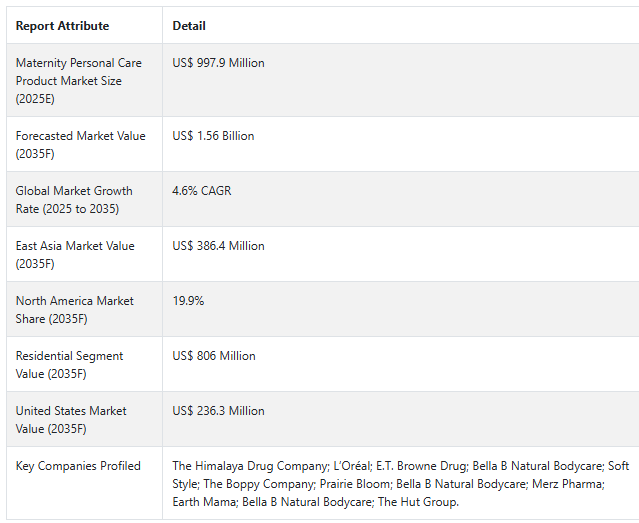Image resolution: width=639 pixels, height=523 pixels.
Task: Click the 4.6% CAGR value
Action: pyautogui.click(x=201, y=191)
